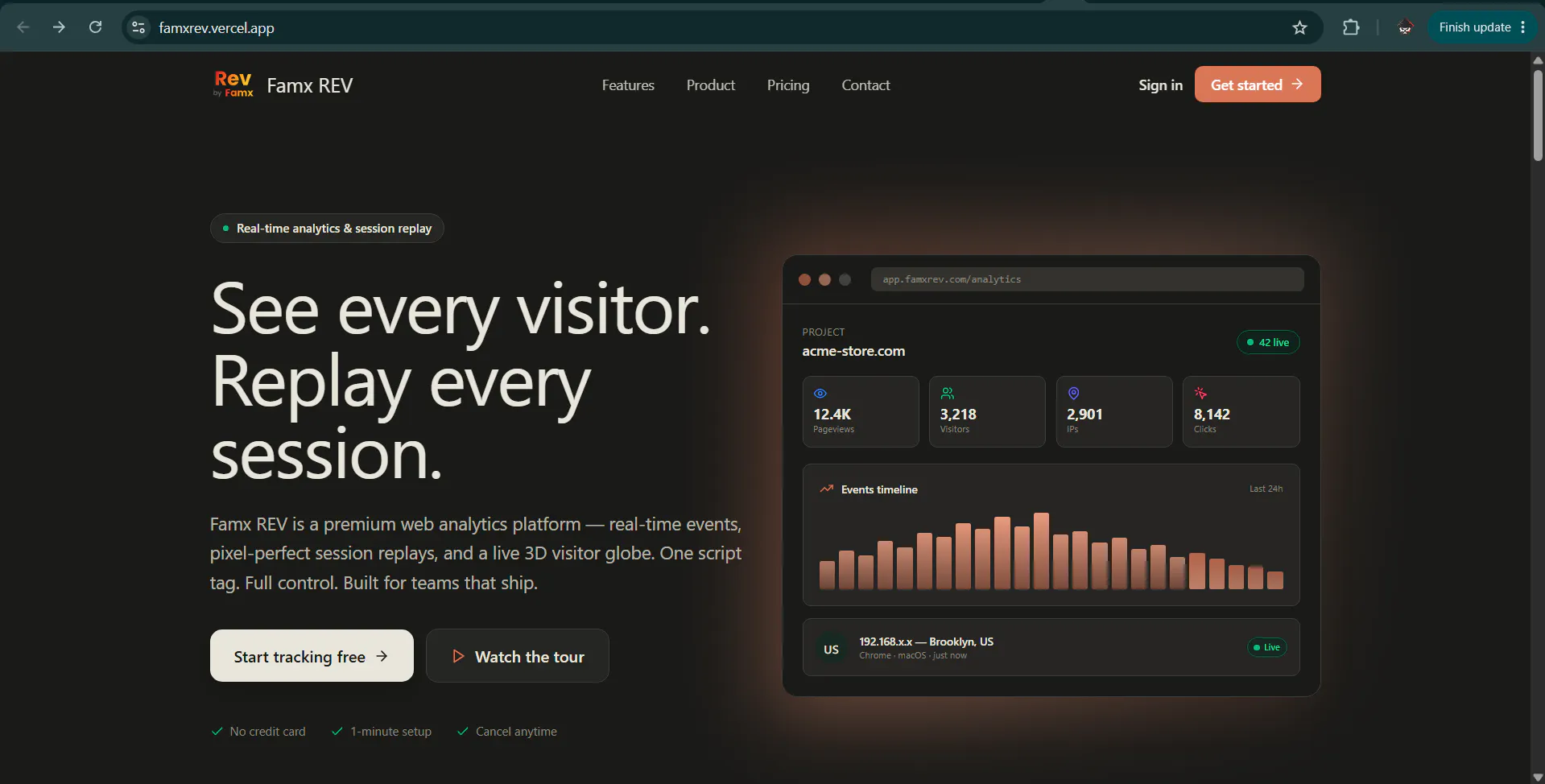This screenshot has height=784, width=1545.
Task: Click the trend arrow icon beside Events timeline
Action: point(827,489)
